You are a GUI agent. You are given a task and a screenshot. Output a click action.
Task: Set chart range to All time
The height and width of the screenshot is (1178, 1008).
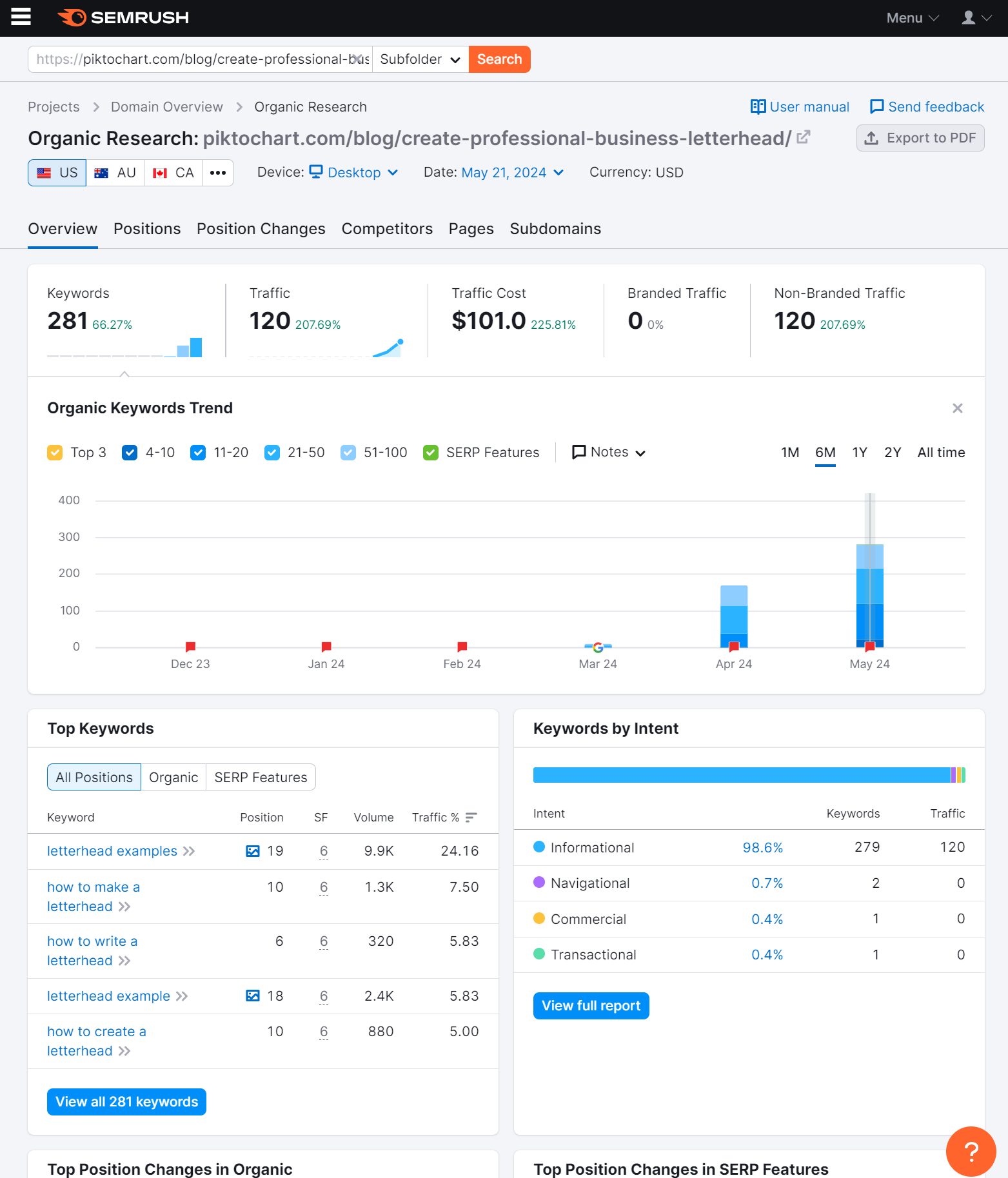tap(941, 453)
